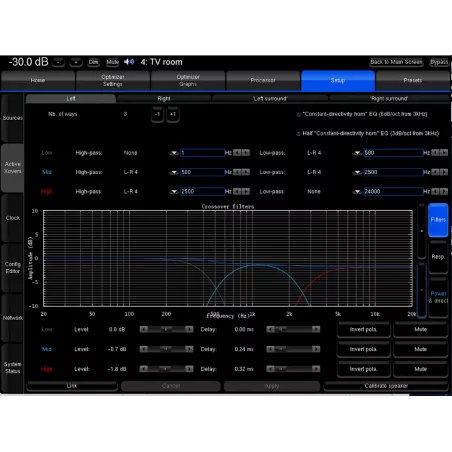
Task: Click the High high-pass frequency field
Action: [203, 191]
